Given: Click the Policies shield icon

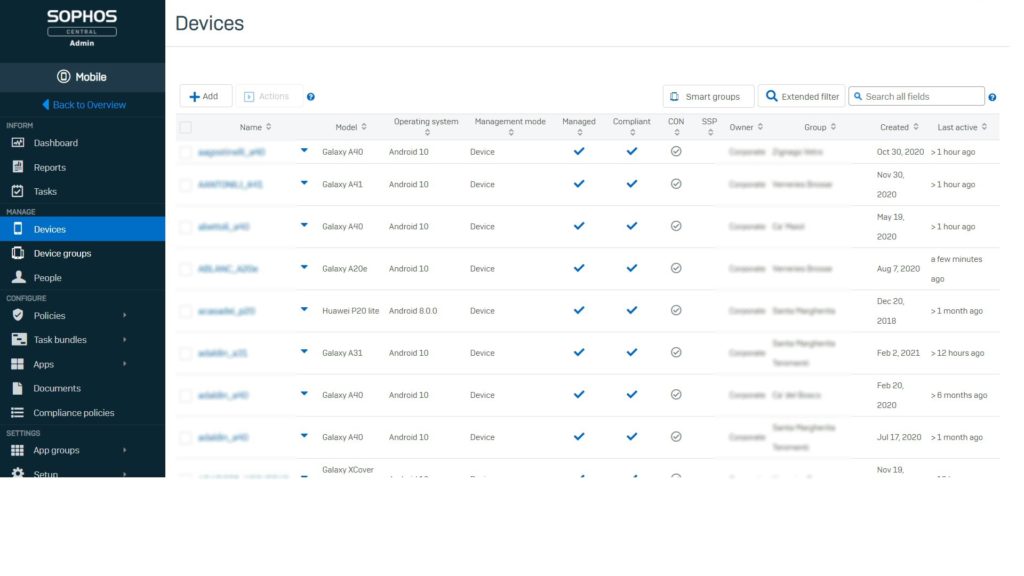Looking at the screenshot, I should [18, 315].
